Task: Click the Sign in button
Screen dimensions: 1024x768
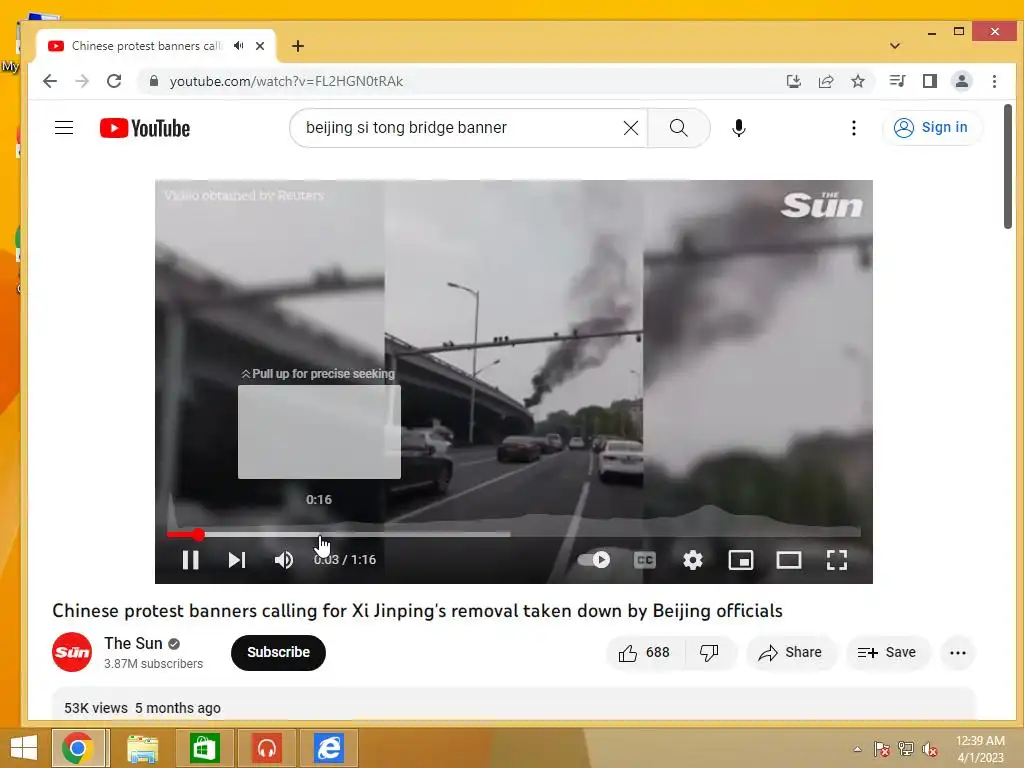Action: tap(931, 127)
